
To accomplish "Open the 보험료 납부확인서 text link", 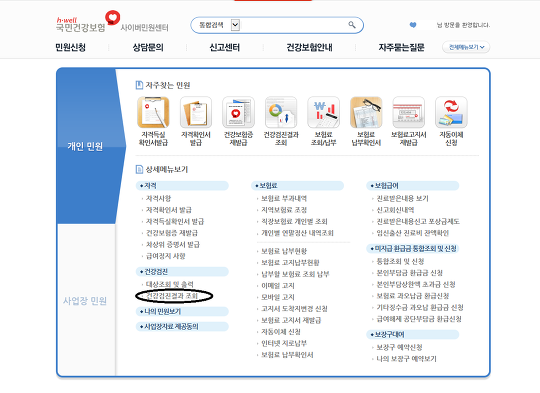I will coord(287,355).
